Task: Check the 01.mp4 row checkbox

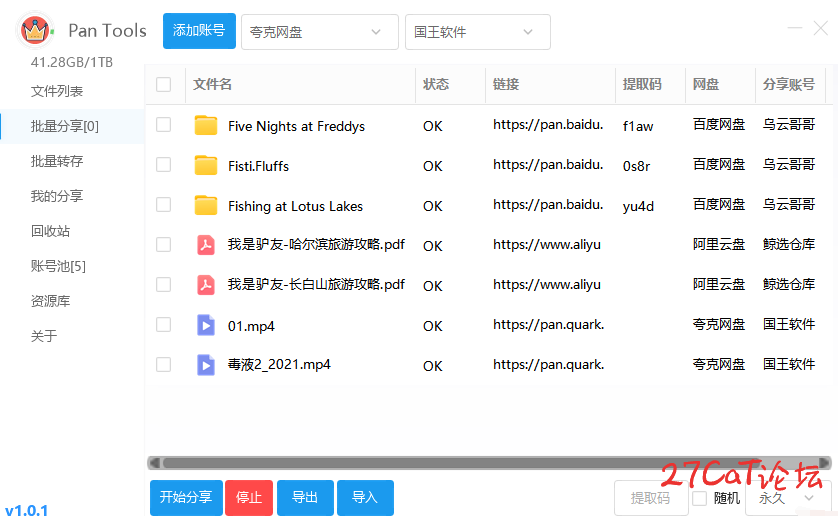Action: 164,325
